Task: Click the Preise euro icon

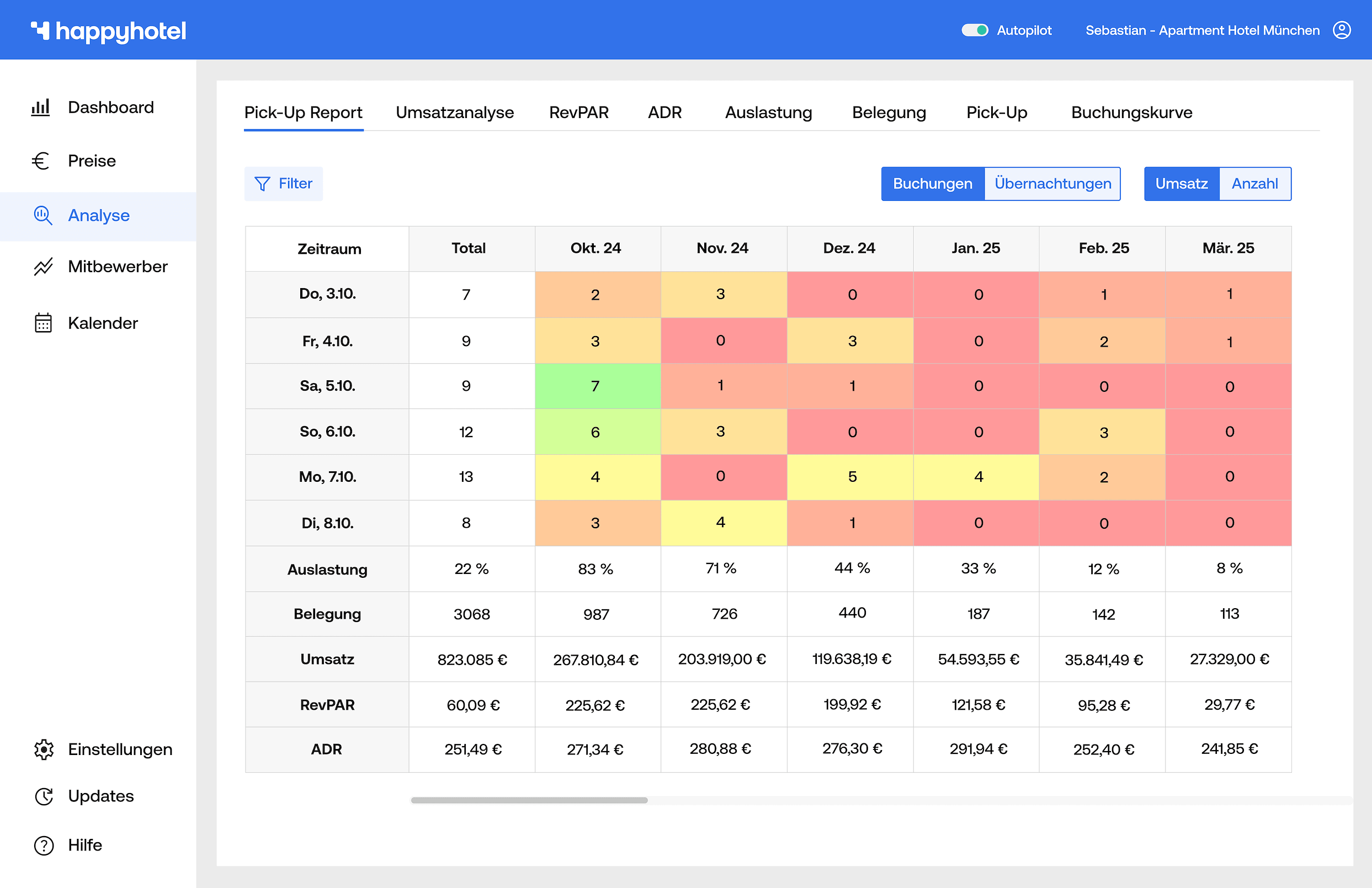Action: (40, 161)
